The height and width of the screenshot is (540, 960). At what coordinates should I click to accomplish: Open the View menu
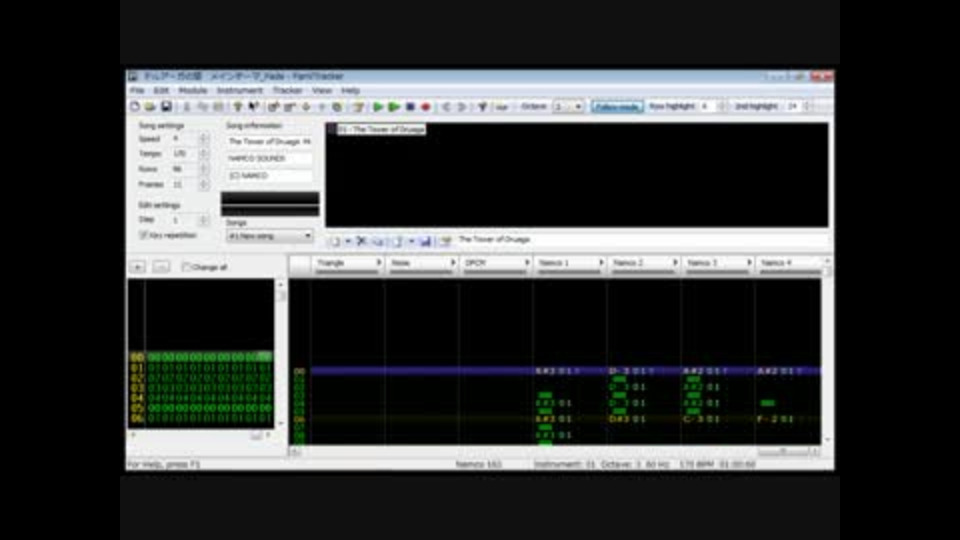pos(321,91)
